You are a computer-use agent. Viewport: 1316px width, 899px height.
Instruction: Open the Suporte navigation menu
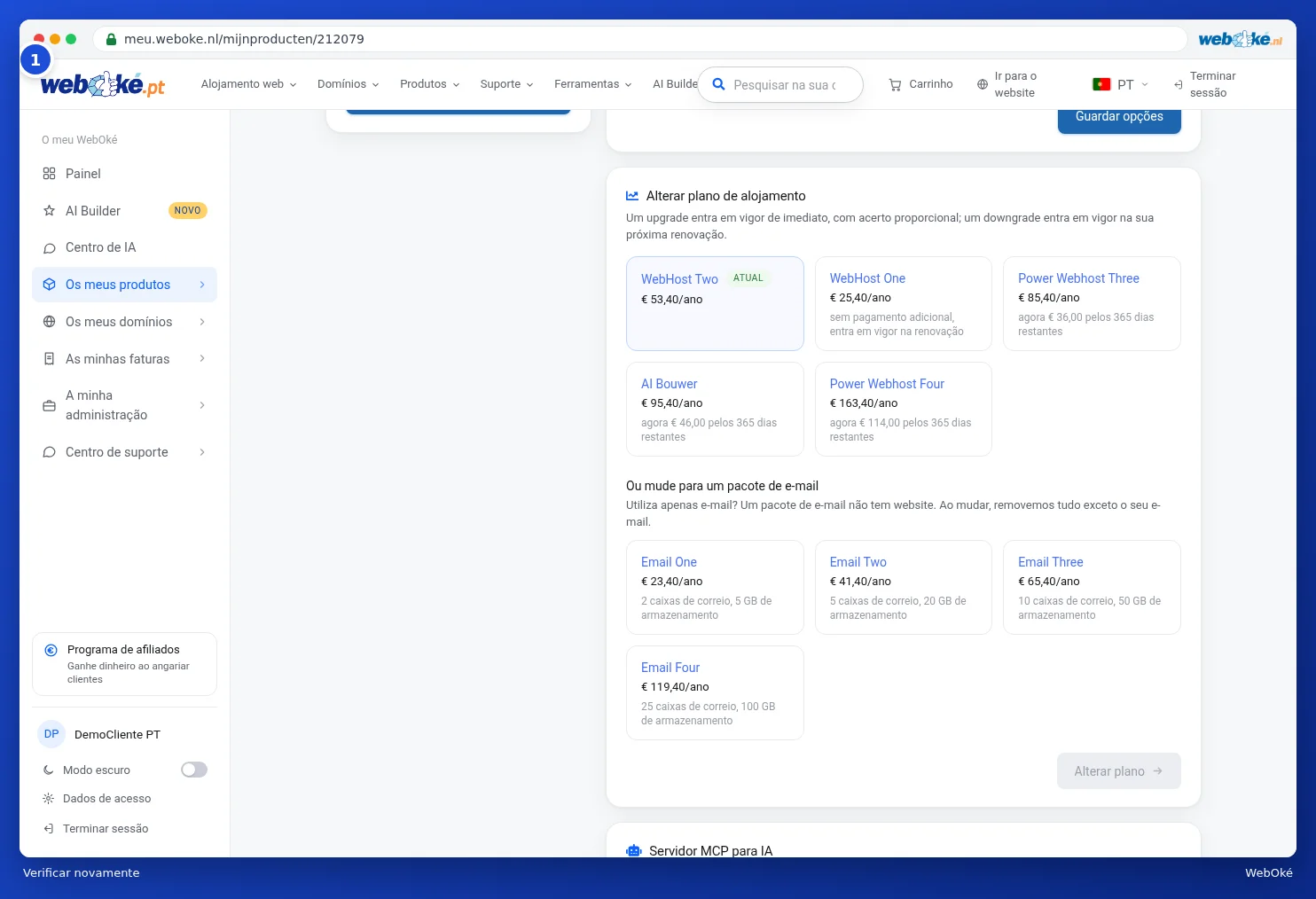coord(506,84)
